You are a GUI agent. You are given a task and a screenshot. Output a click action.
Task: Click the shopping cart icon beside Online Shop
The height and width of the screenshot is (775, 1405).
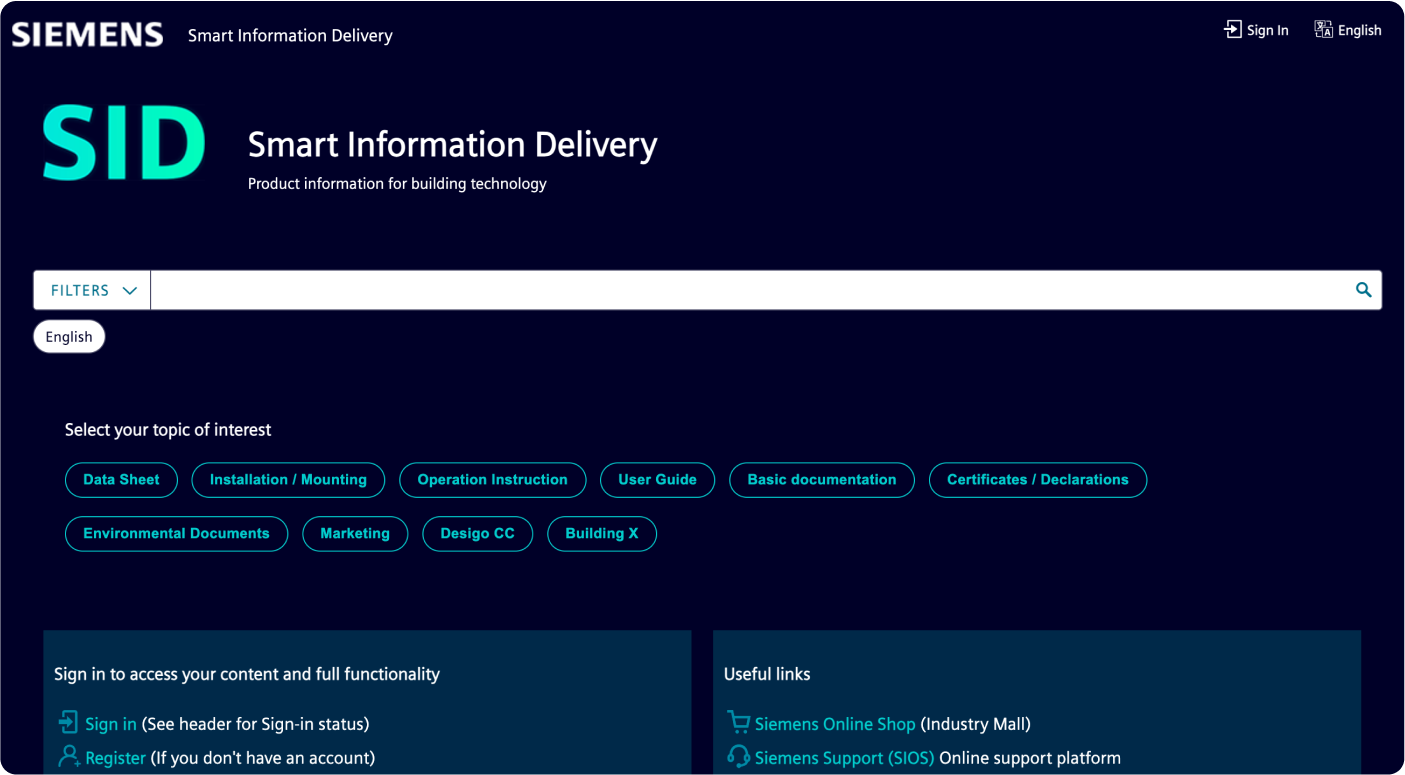(x=738, y=723)
